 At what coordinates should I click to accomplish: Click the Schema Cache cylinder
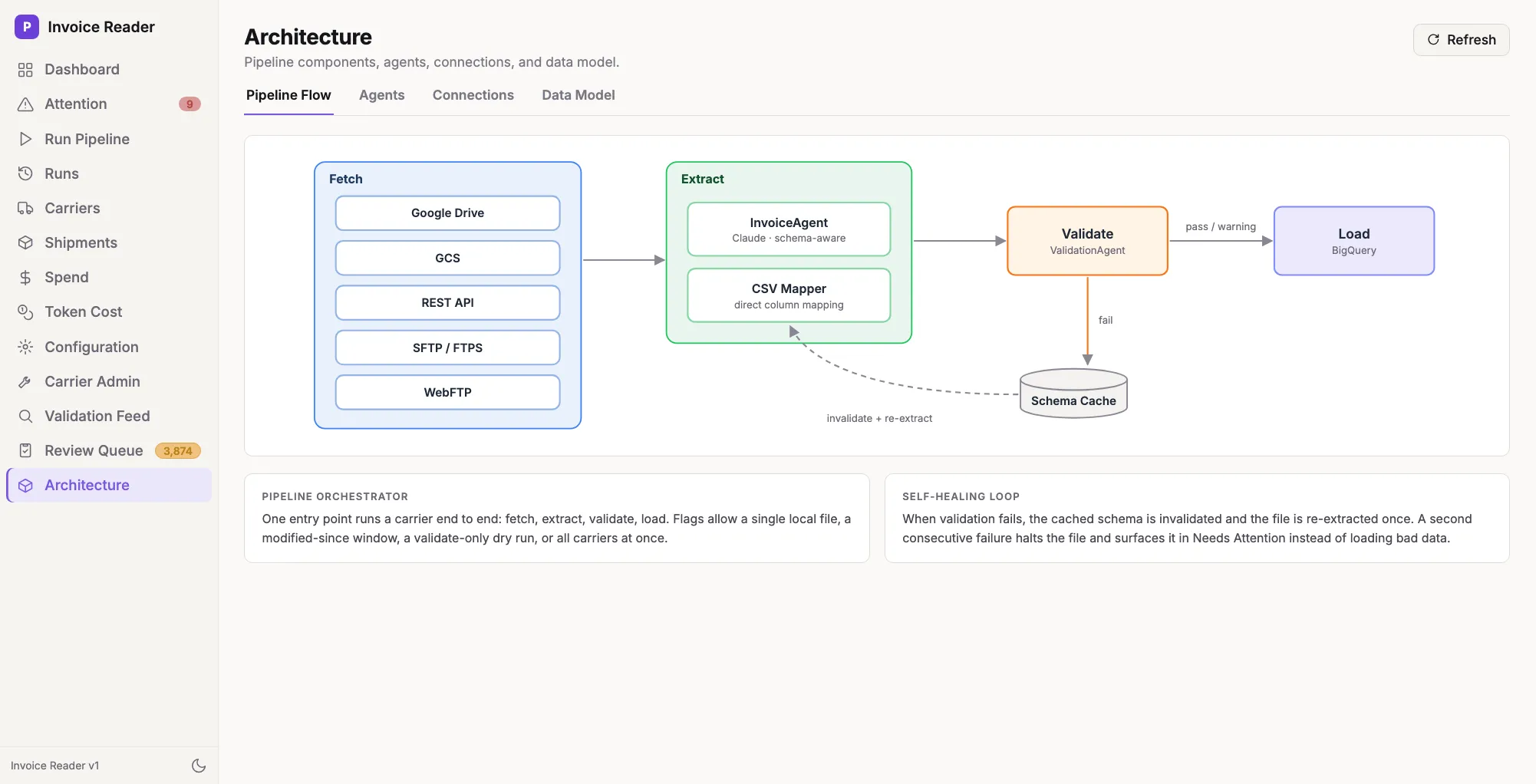(1073, 394)
